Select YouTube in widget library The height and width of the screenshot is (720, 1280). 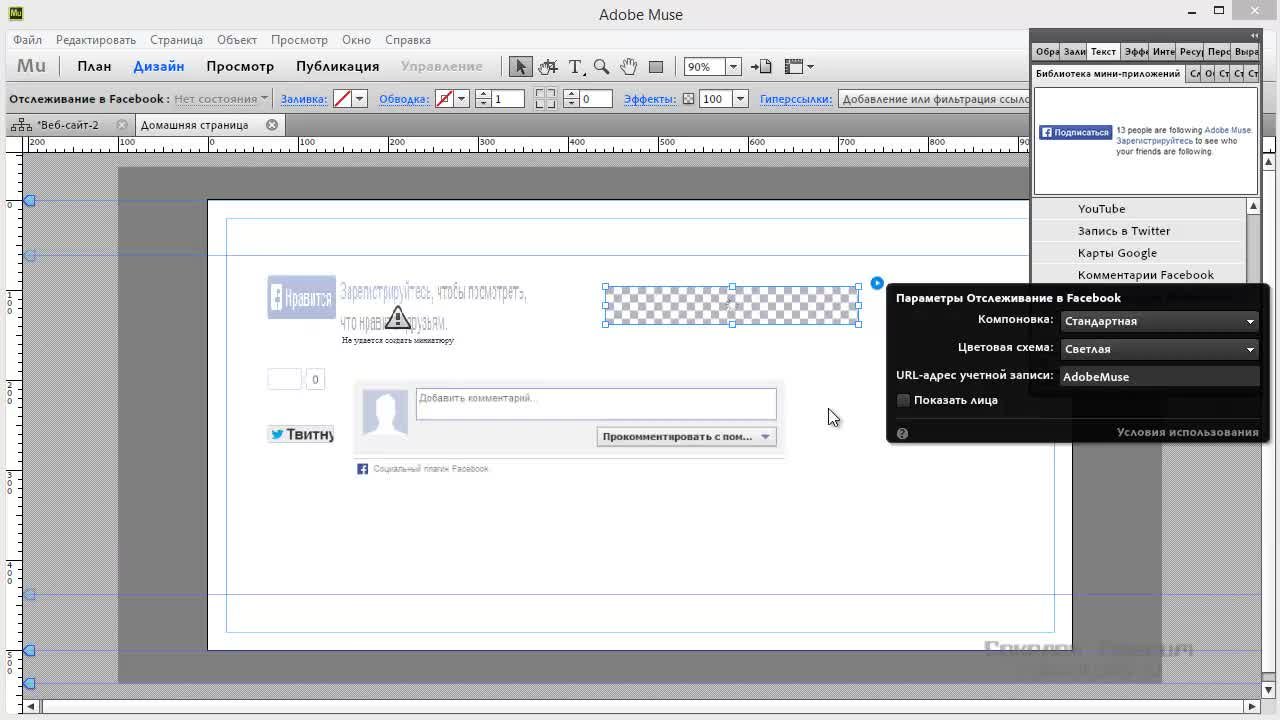point(1139,209)
